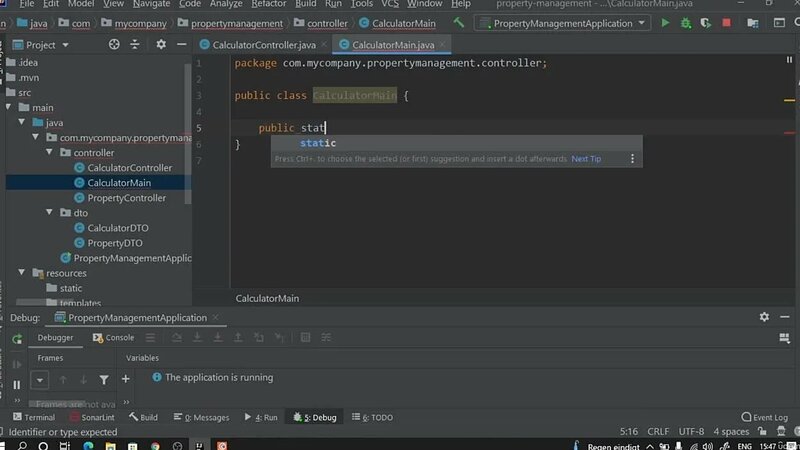Viewport: 800px width, 450px height.
Task: Open Chrome from Windows taskbar
Action: point(155,445)
